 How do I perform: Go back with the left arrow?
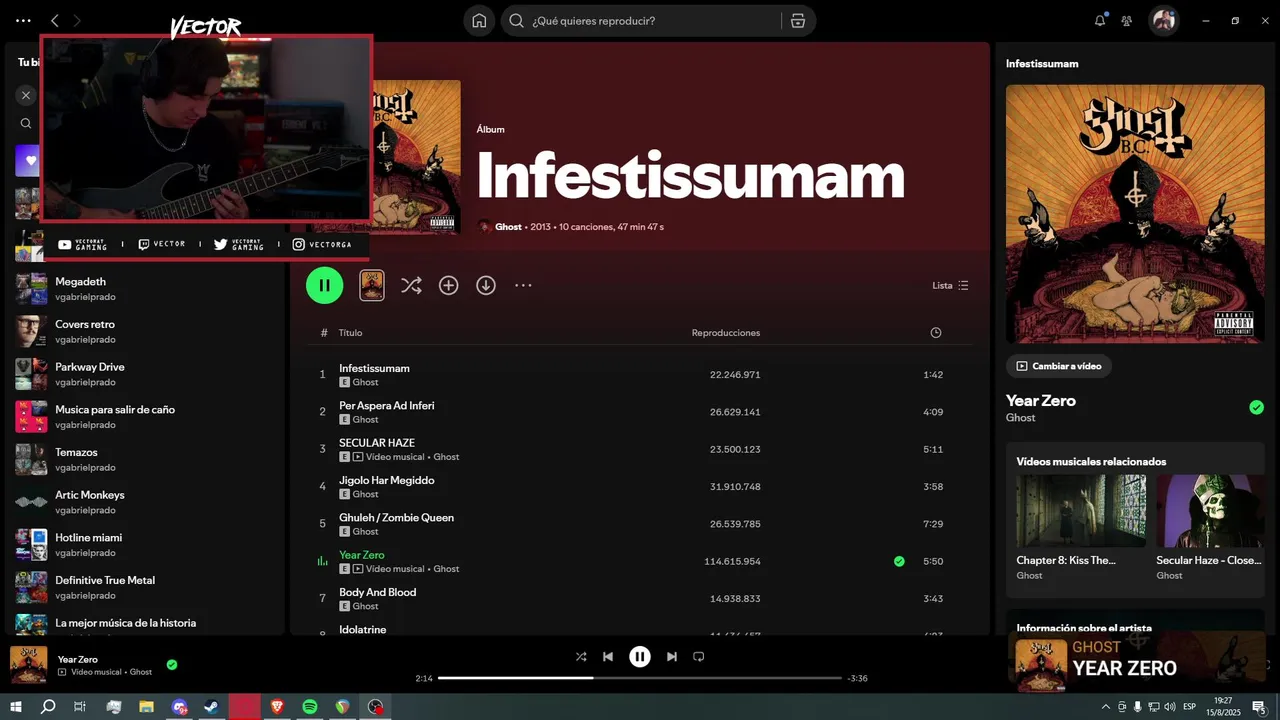click(55, 20)
